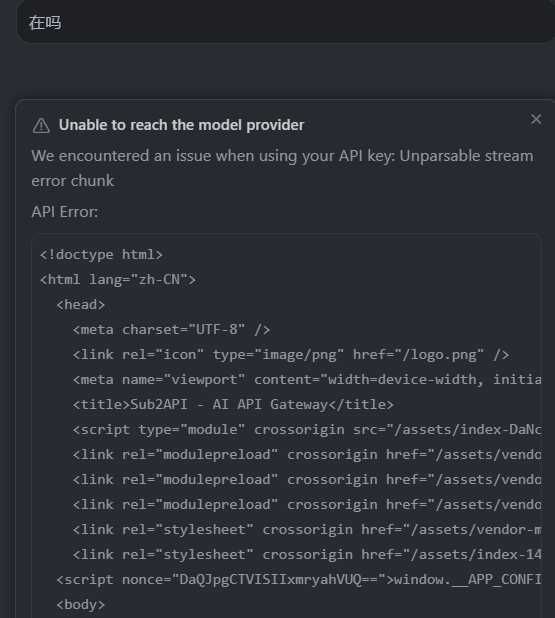Click the <html lang="zh-CN"> code line
Viewport: 555px width, 618px height.
(118, 280)
